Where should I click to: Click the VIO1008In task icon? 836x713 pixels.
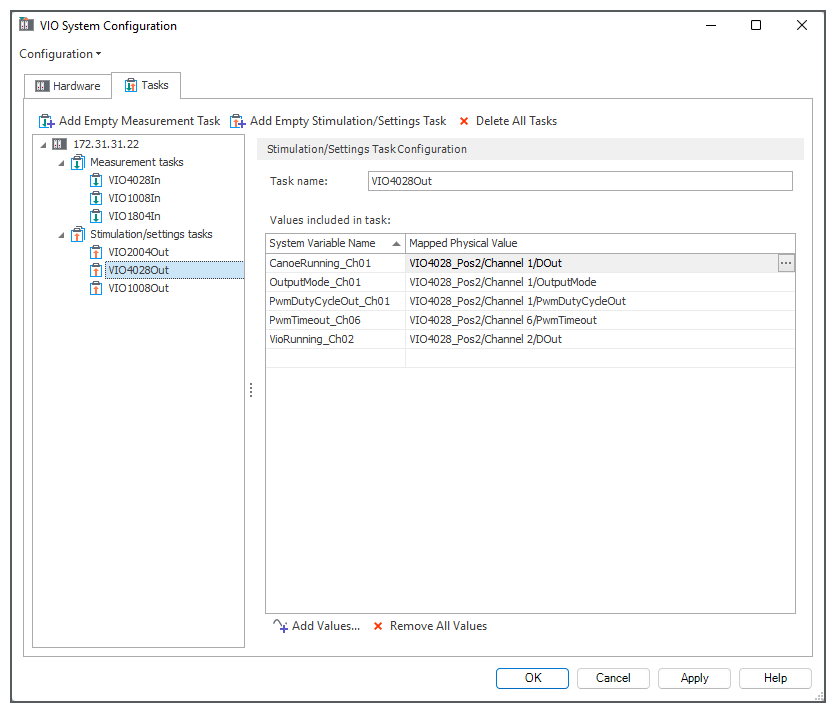[96, 198]
